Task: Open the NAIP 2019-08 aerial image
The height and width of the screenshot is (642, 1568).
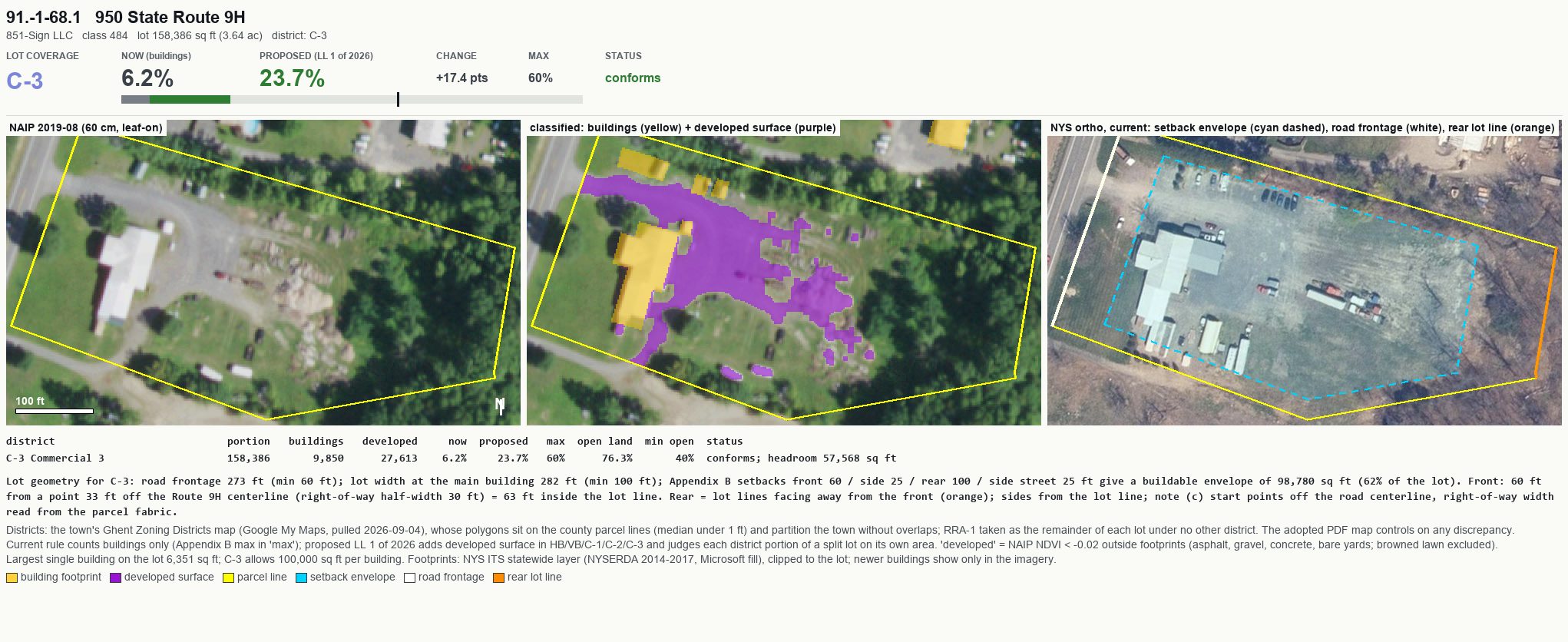Action: [263, 273]
